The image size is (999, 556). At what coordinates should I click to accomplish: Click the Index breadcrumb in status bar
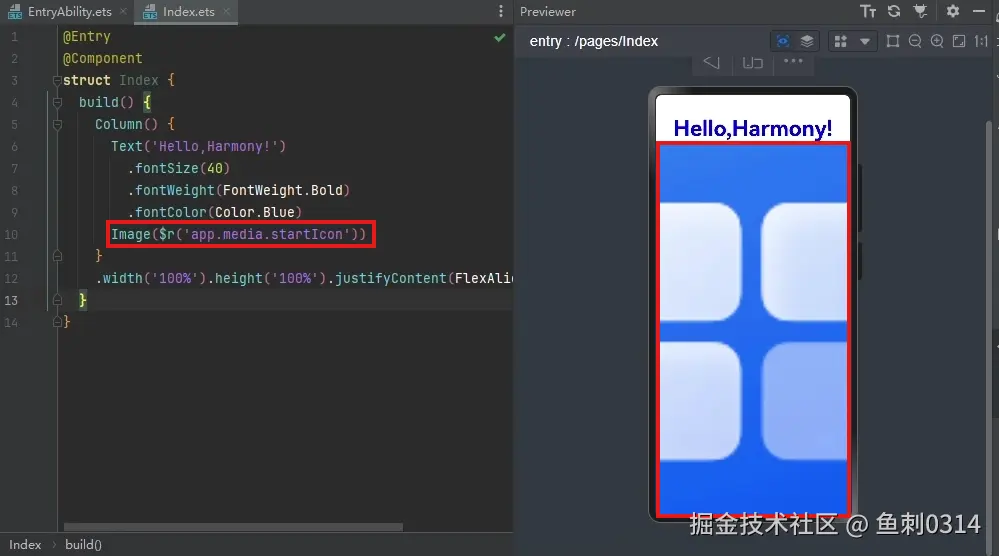(x=25, y=545)
